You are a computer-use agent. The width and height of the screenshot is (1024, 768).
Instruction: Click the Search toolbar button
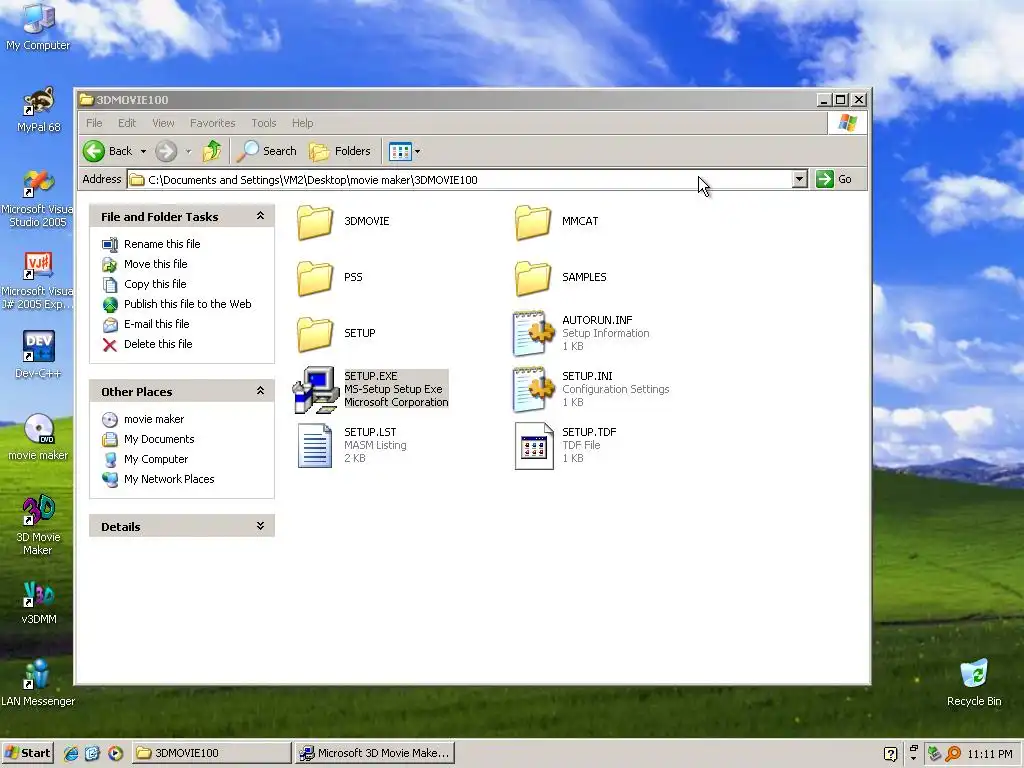pos(266,152)
